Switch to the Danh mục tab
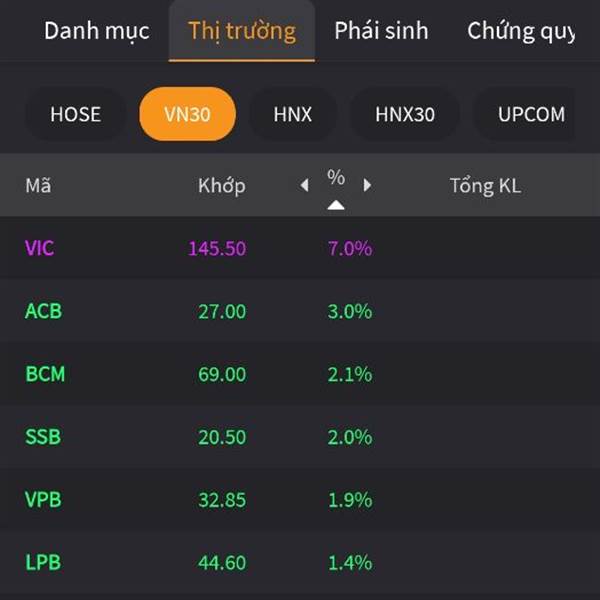600x600 pixels. click(x=97, y=31)
